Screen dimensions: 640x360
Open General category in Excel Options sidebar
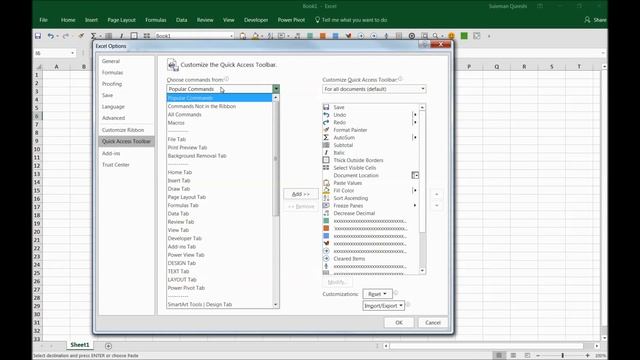(111, 61)
